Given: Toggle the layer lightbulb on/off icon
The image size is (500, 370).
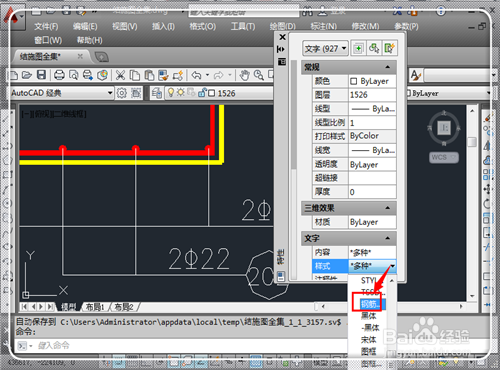Looking at the screenshot, I should coord(171,93).
